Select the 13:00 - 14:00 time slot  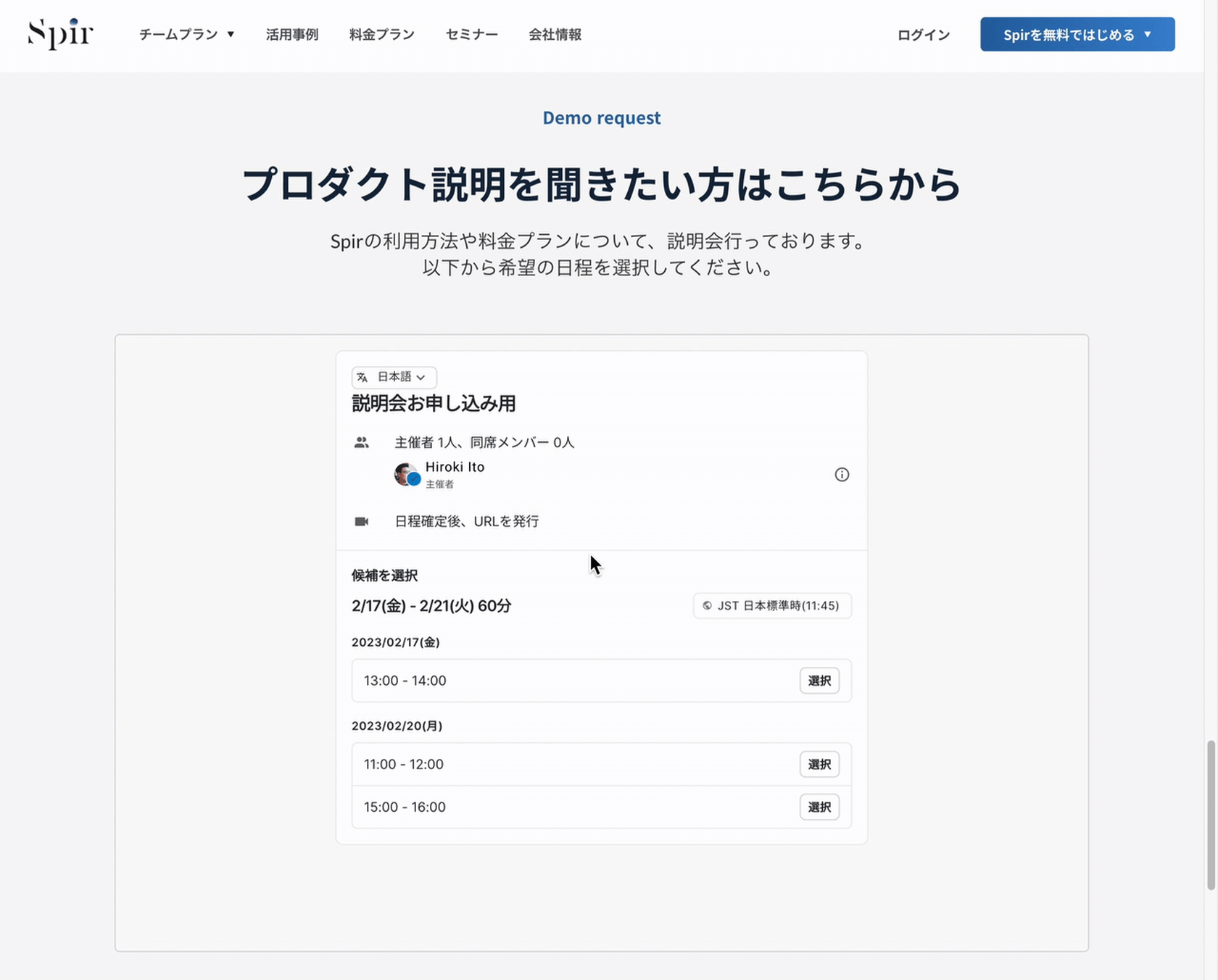pos(819,681)
